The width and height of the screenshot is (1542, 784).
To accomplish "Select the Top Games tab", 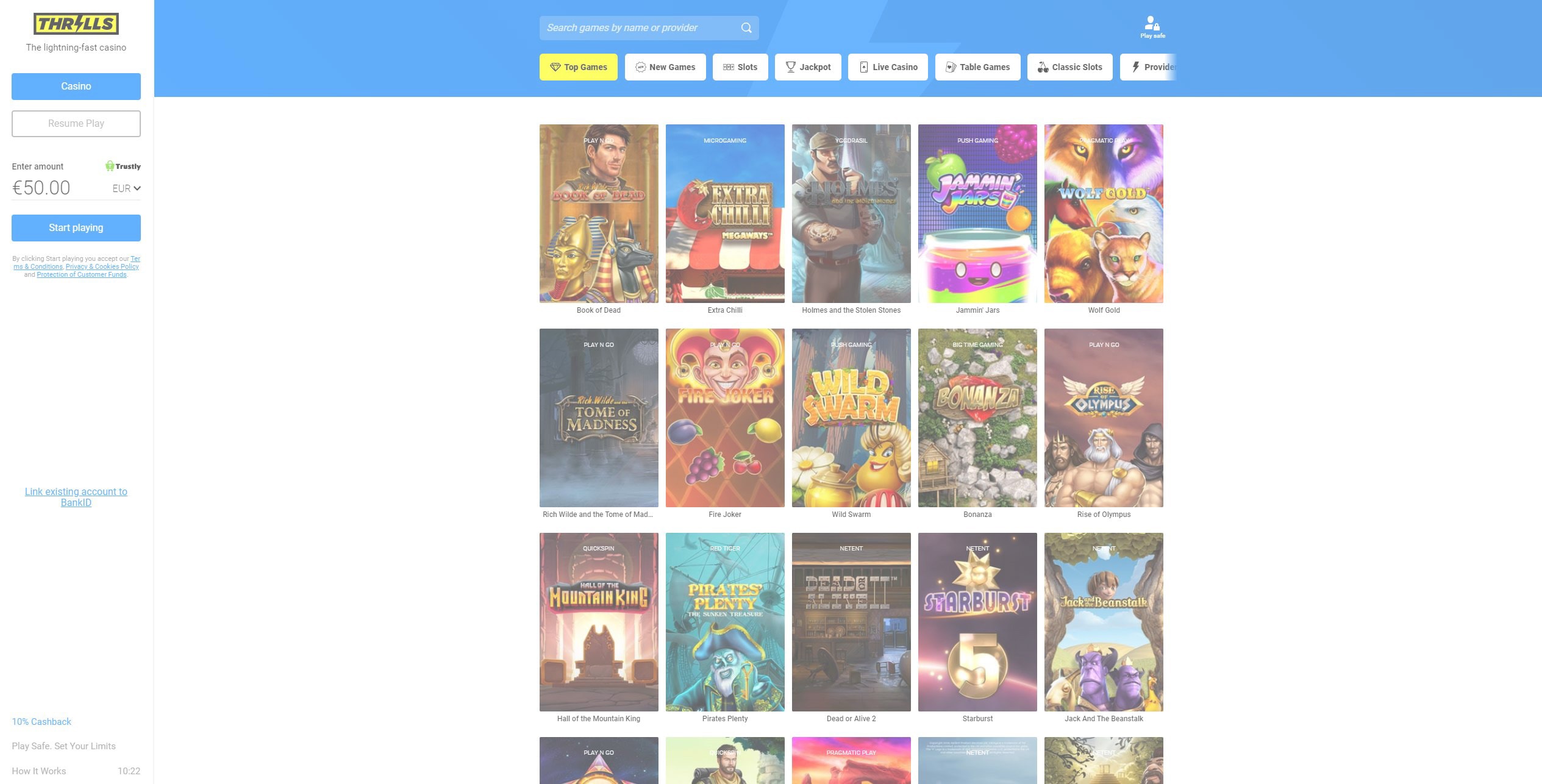I will pyautogui.click(x=578, y=67).
